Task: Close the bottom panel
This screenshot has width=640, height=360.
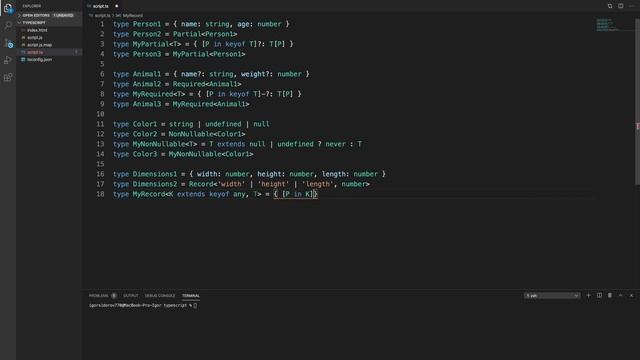Action: point(631,296)
